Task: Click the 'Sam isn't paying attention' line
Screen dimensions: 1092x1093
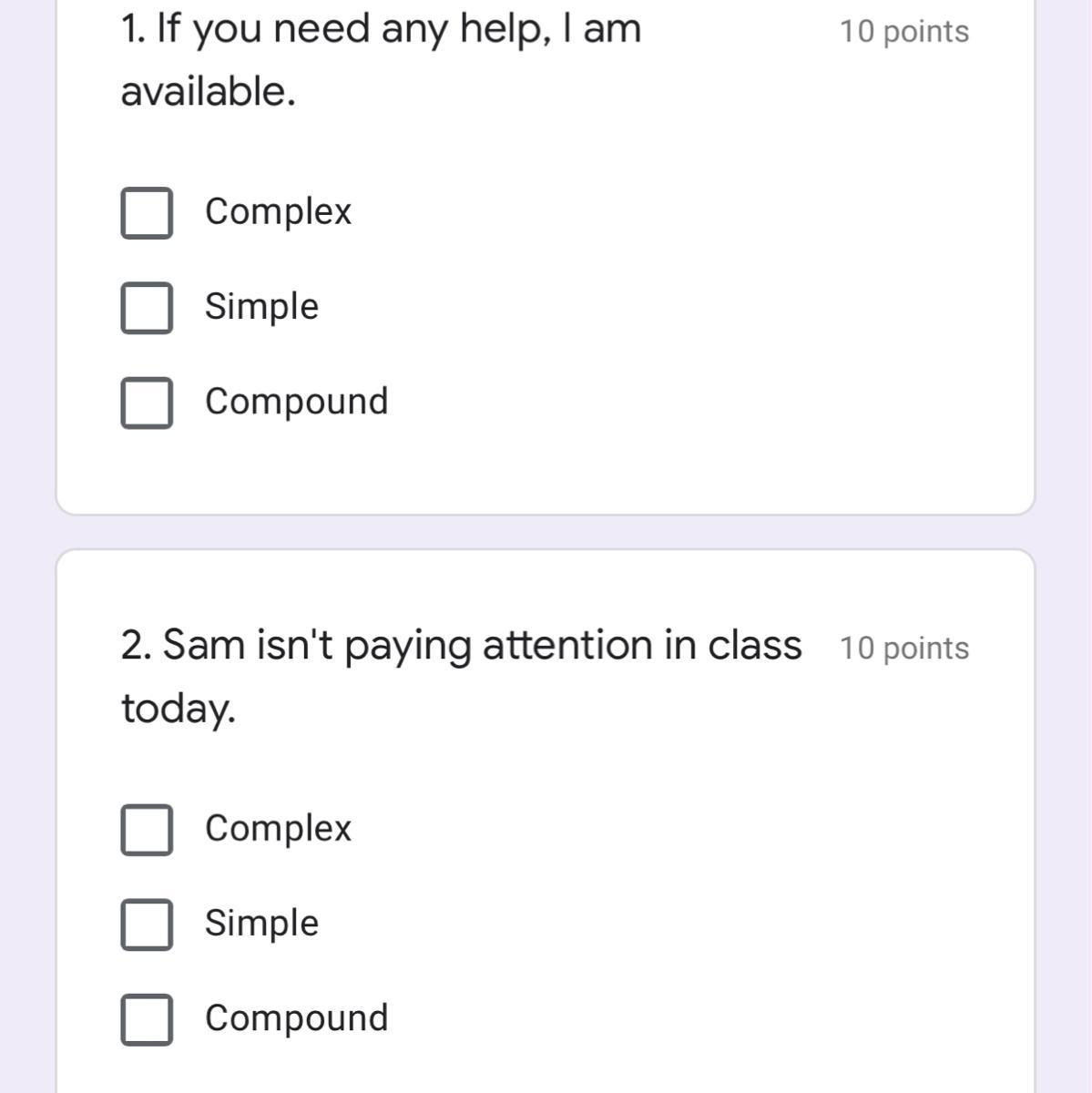Action: pyautogui.click(x=461, y=646)
